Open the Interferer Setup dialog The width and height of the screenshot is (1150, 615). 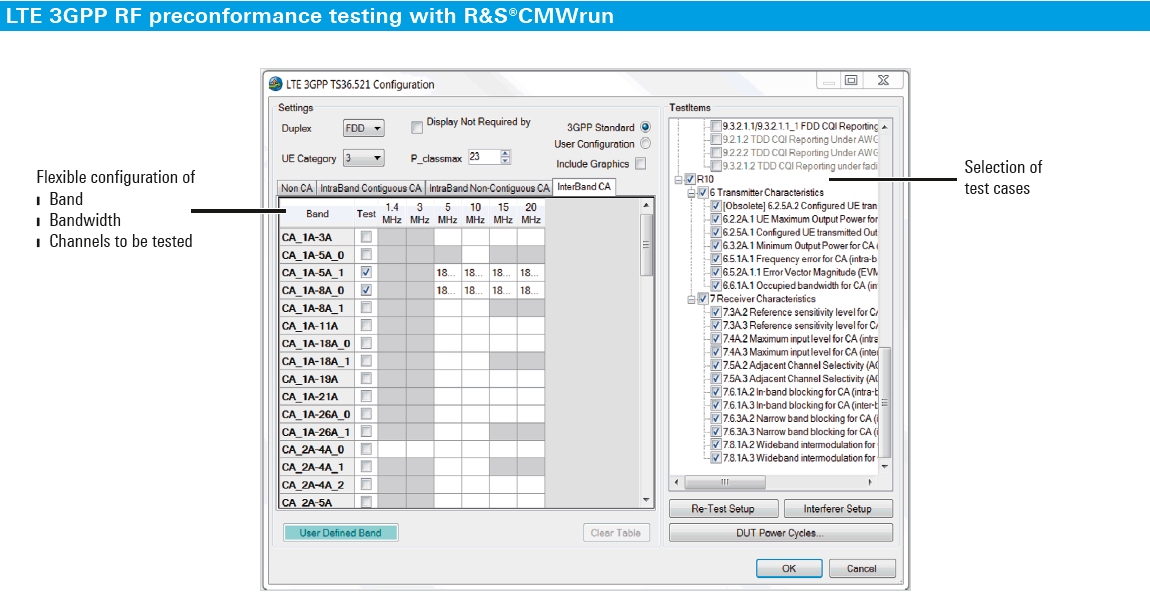(838, 509)
